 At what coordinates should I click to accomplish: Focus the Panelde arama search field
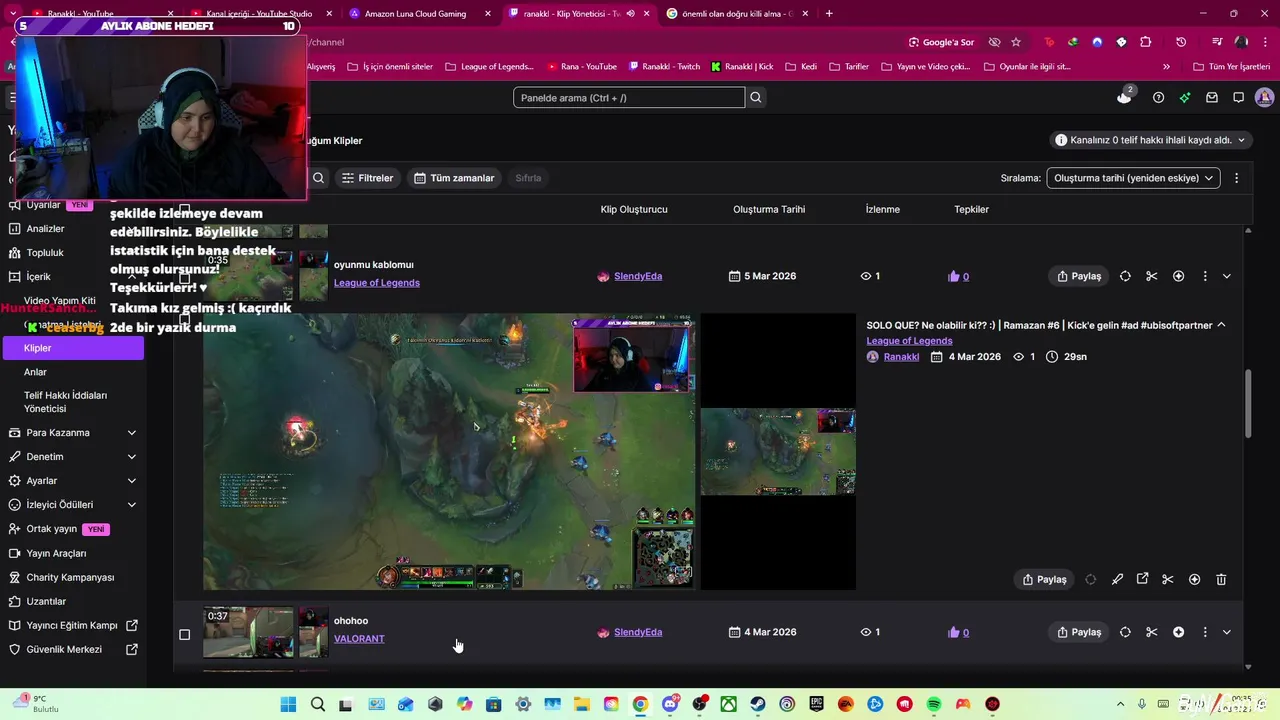(x=629, y=97)
